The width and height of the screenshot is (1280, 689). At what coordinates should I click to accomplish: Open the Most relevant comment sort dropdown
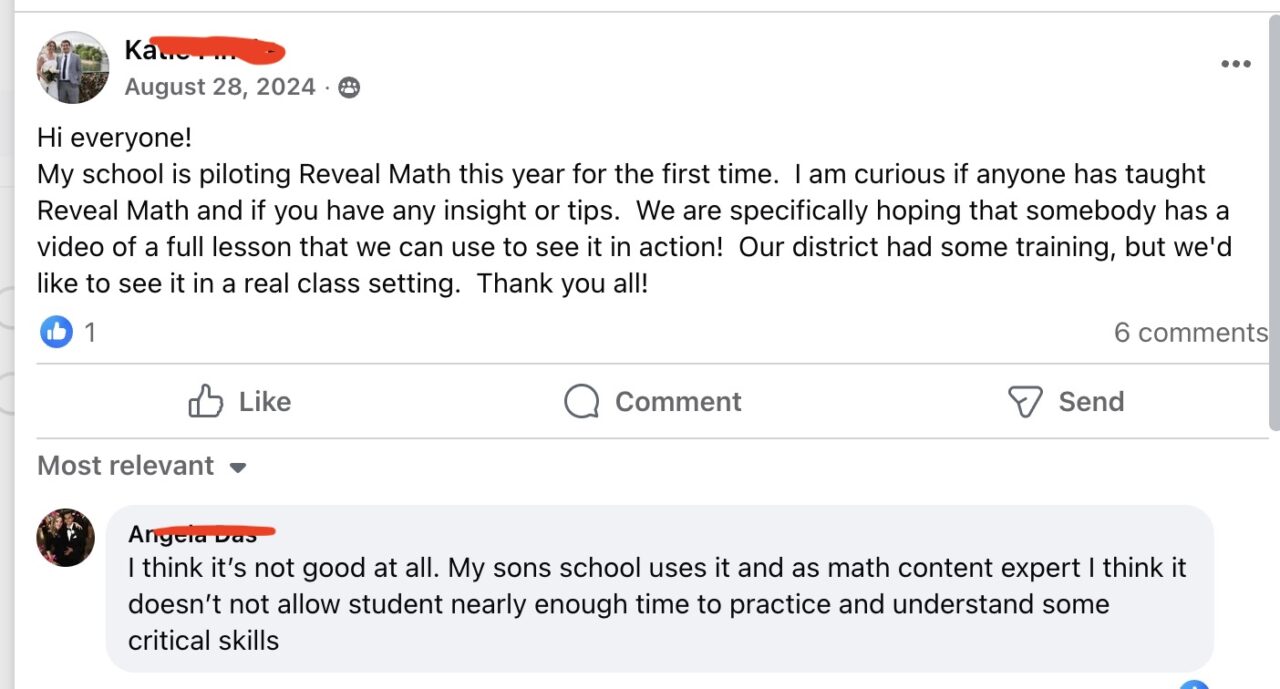tap(126, 466)
